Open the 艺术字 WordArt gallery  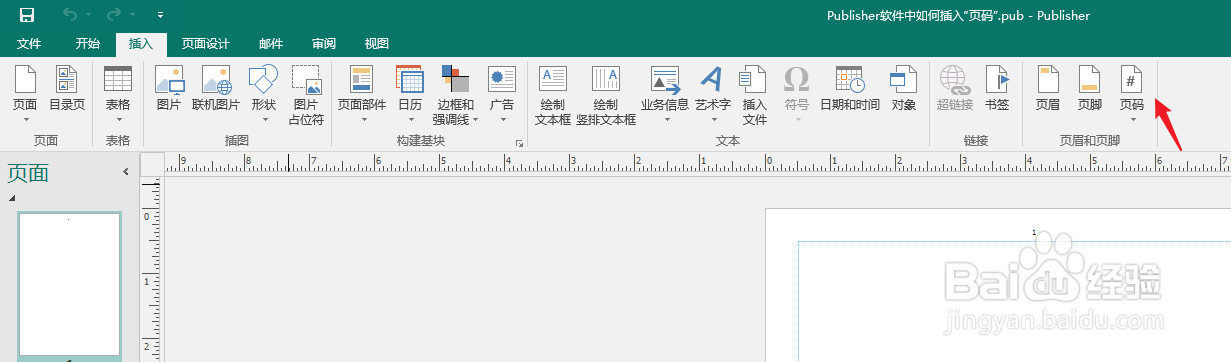[713, 95]
